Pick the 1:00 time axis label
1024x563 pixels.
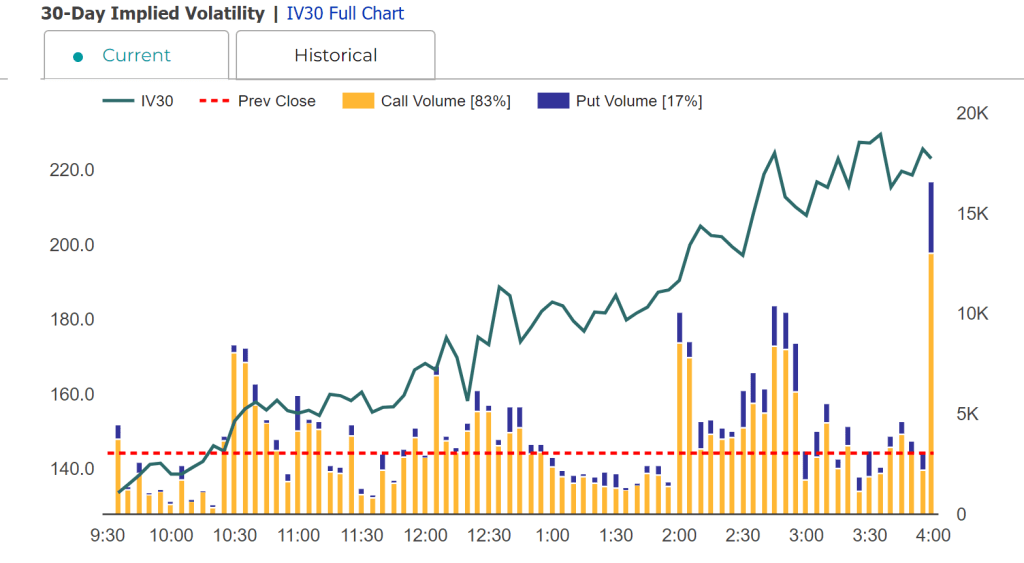(x=553, y=536)
